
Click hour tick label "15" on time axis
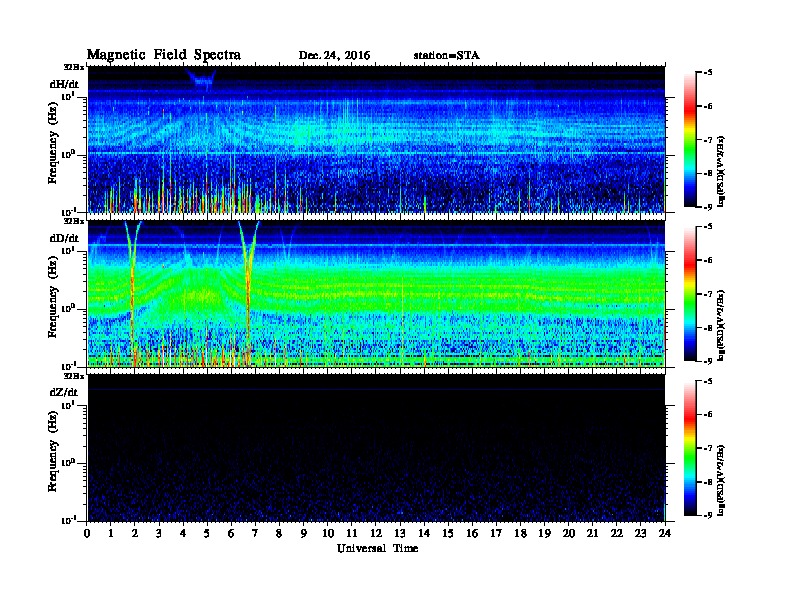point(448,533)
